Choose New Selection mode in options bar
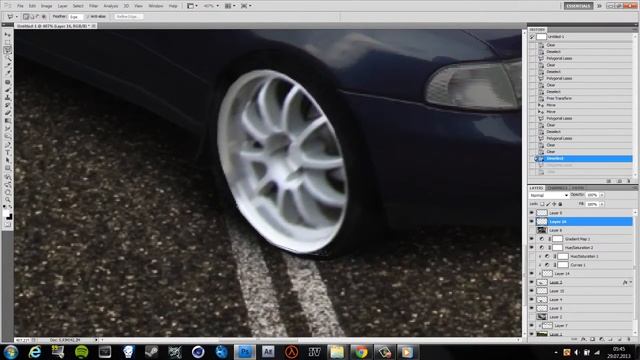This screenshot has width=640, height=360. pyautogui.click(x=26, y=16)
